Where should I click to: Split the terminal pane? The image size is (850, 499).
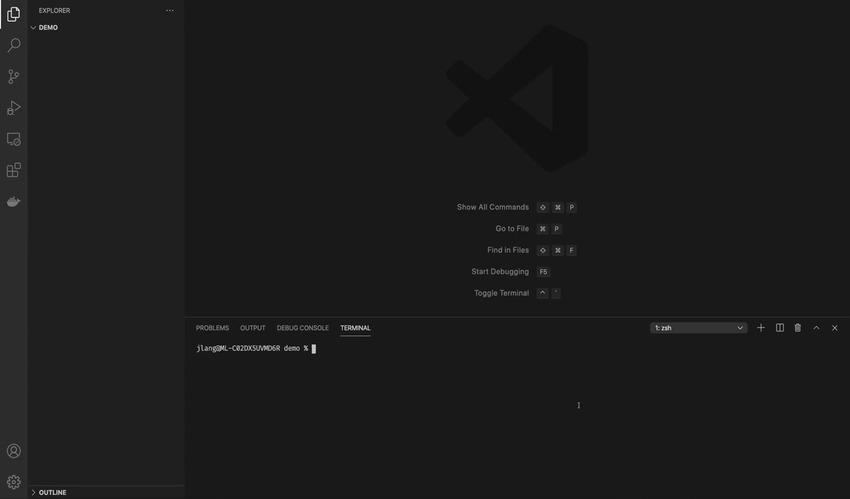[x=780, y=328]
